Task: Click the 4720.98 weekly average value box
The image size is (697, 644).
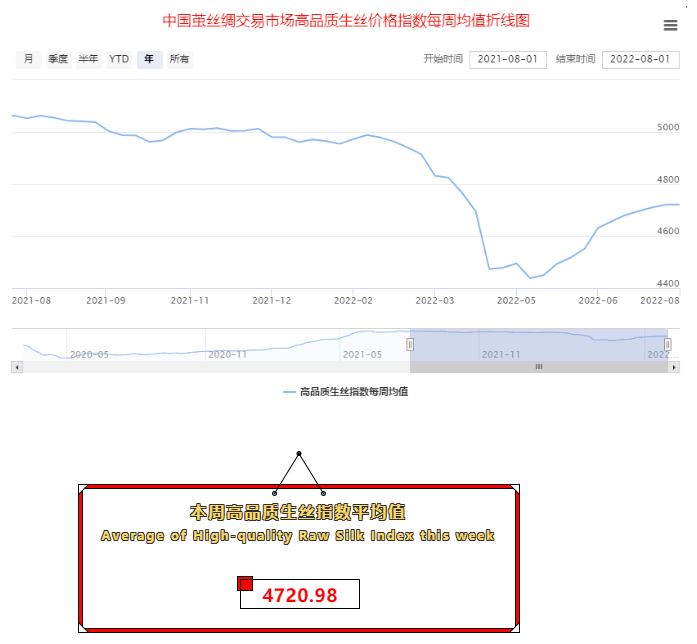Action: 300,595
